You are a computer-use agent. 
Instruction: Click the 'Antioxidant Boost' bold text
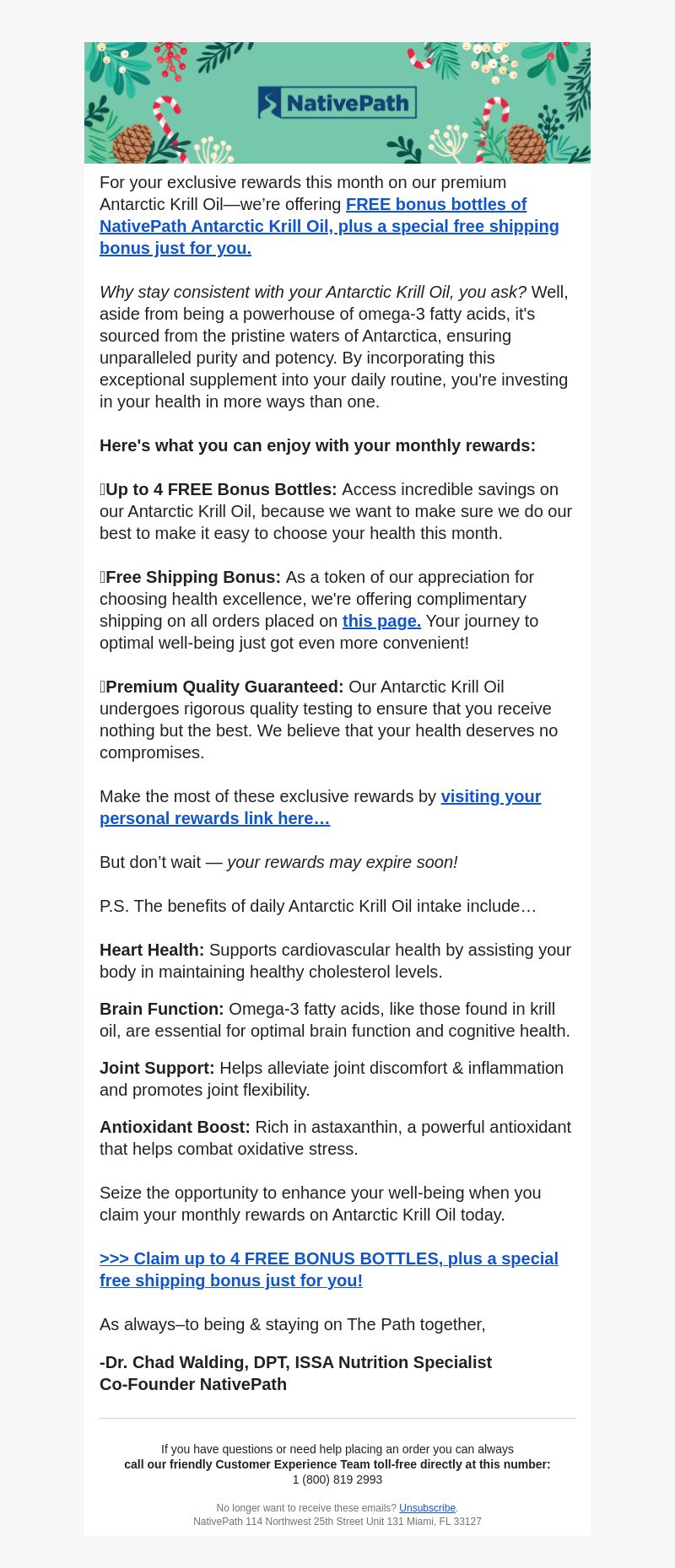click(175, 1127)
